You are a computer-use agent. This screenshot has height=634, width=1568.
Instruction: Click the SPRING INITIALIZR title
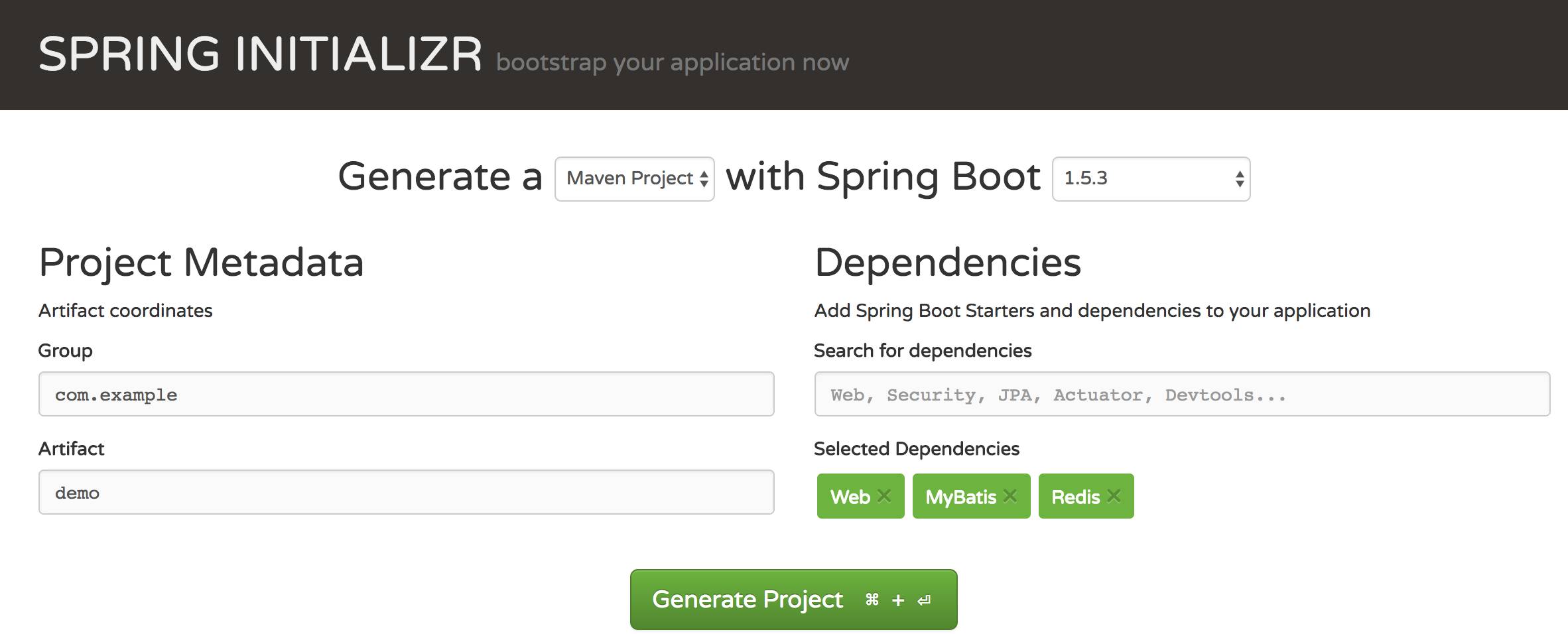pyautogui.click(x=260, y=54)
